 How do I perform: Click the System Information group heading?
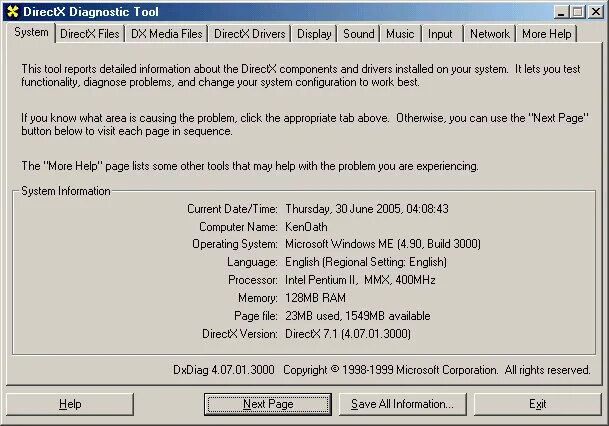click(66, 191)
